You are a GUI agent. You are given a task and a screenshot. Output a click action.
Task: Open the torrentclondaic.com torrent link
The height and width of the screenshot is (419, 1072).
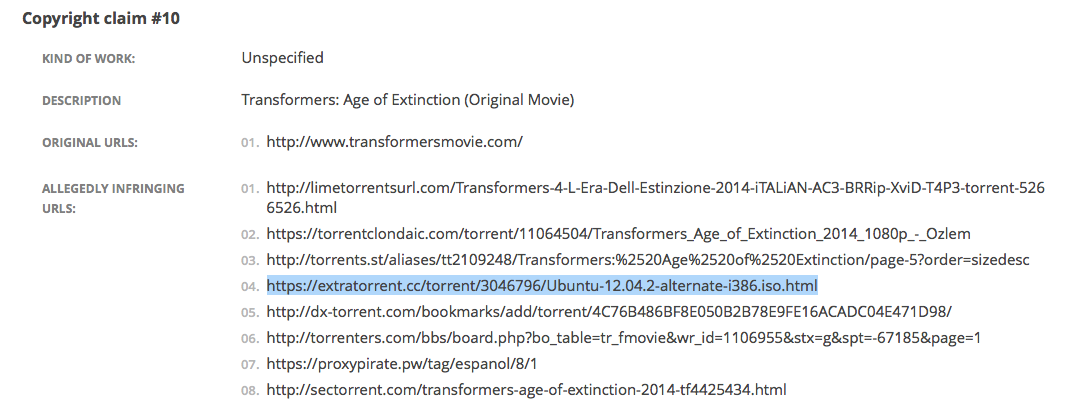tap(618, 234)
